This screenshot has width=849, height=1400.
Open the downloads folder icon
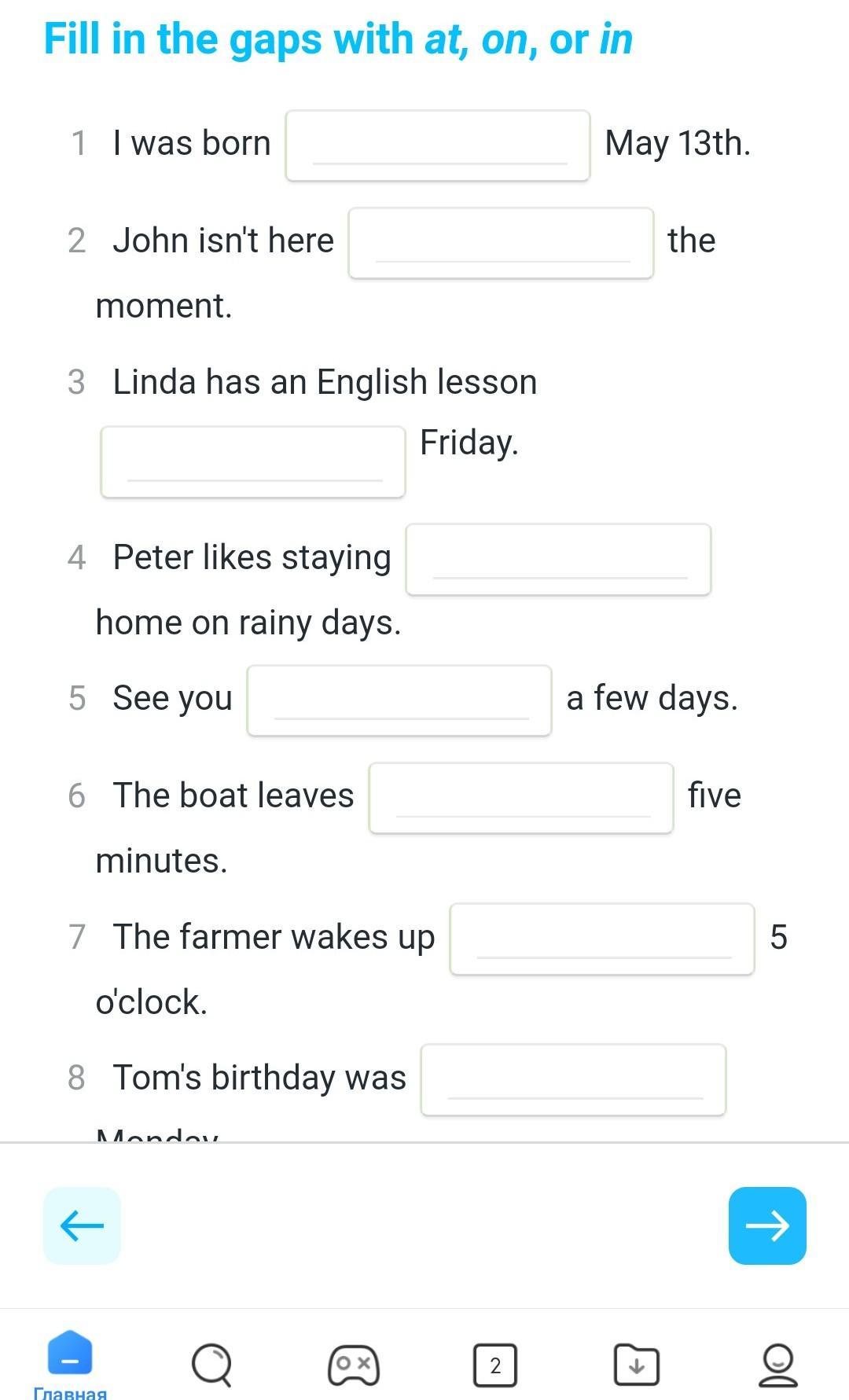[x=637, y=1365]
